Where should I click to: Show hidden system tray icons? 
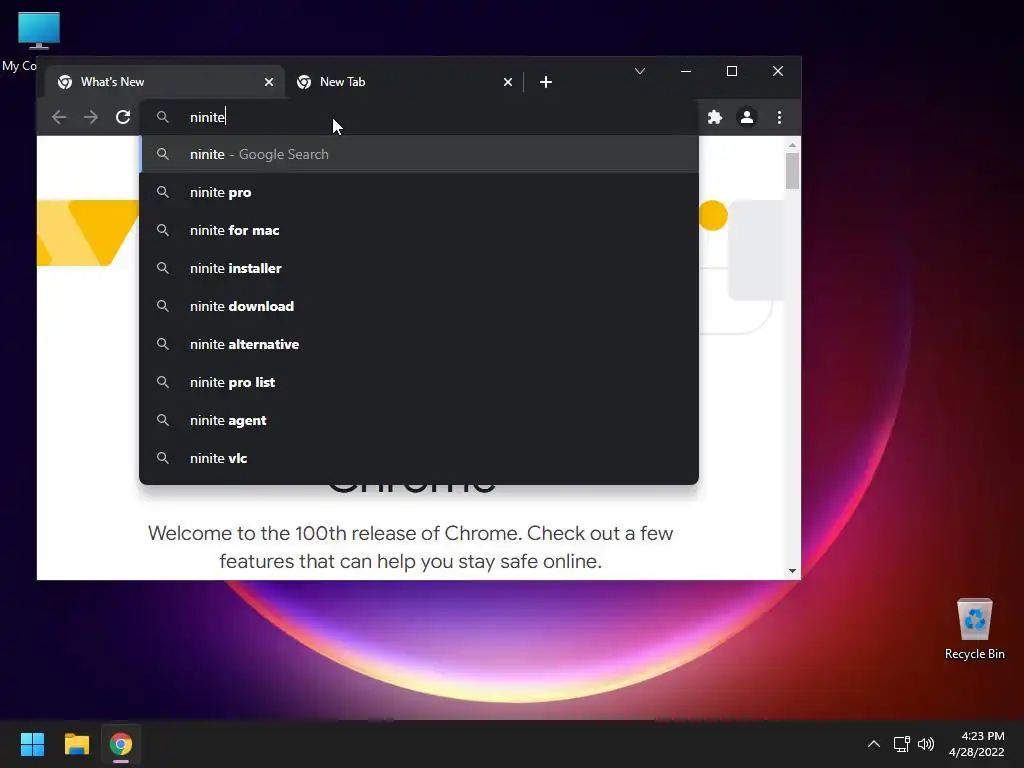(x=873, y=744)
